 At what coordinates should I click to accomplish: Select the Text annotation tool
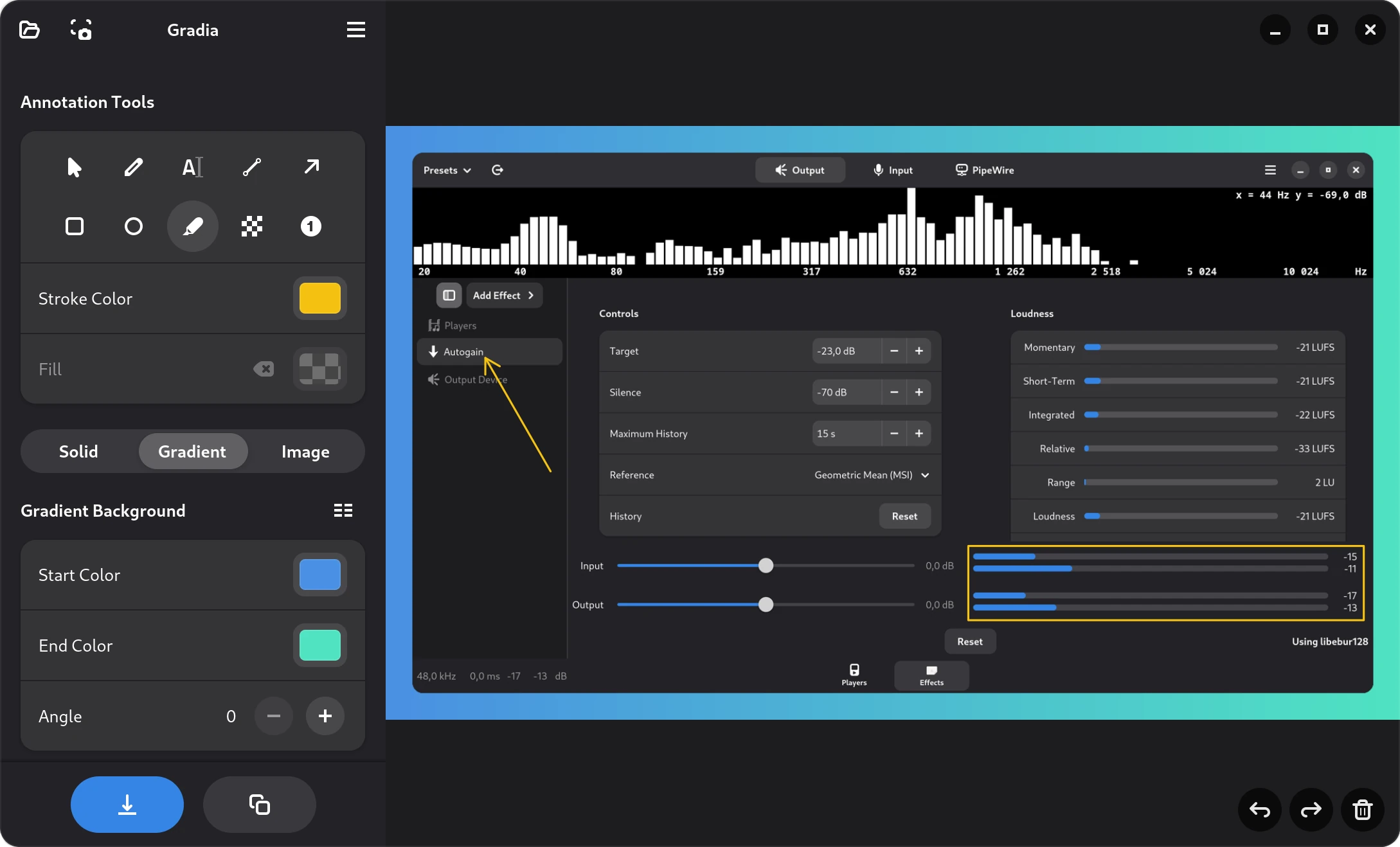193,167
